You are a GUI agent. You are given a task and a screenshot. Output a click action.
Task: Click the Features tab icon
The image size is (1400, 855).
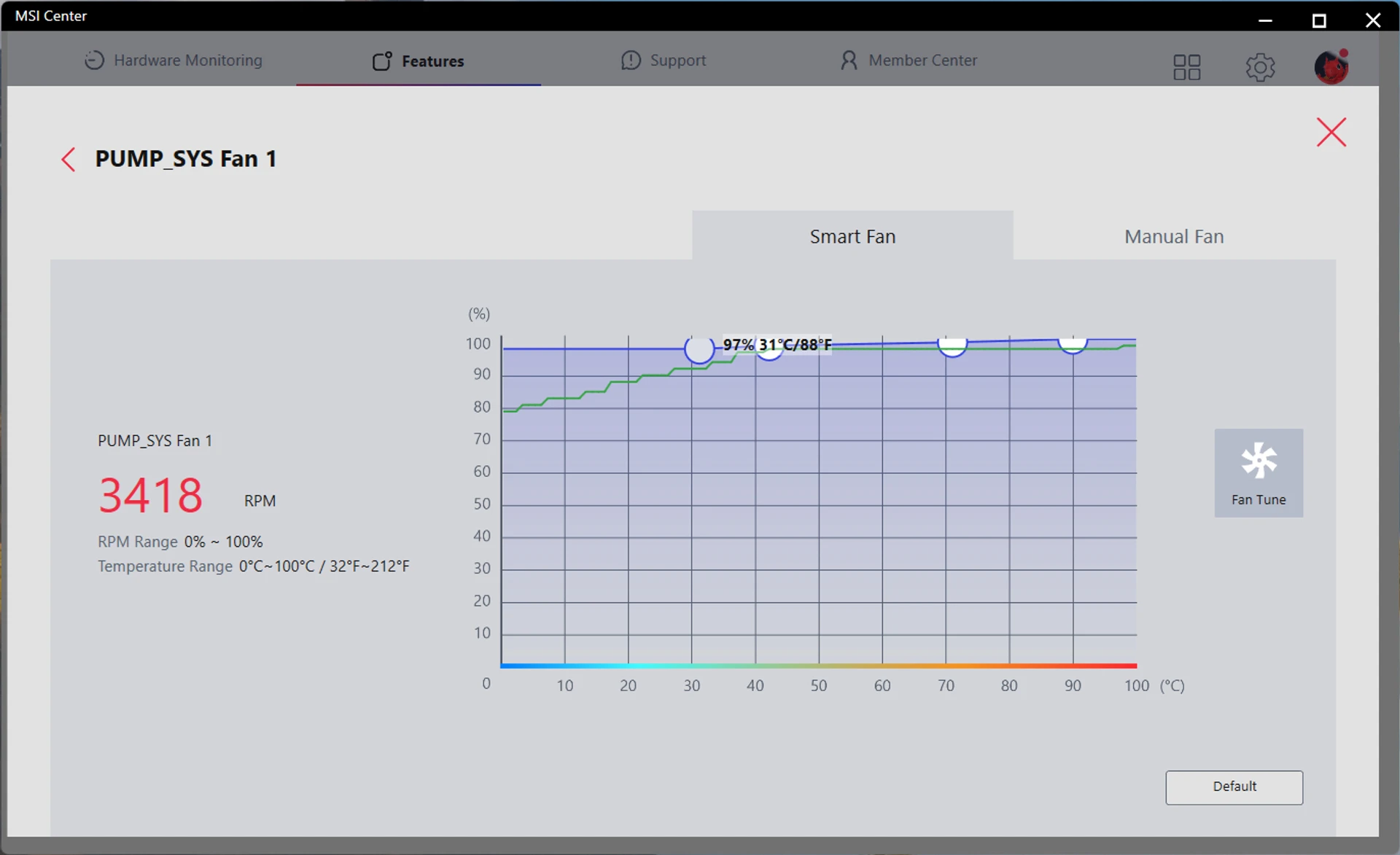[382, 60]
